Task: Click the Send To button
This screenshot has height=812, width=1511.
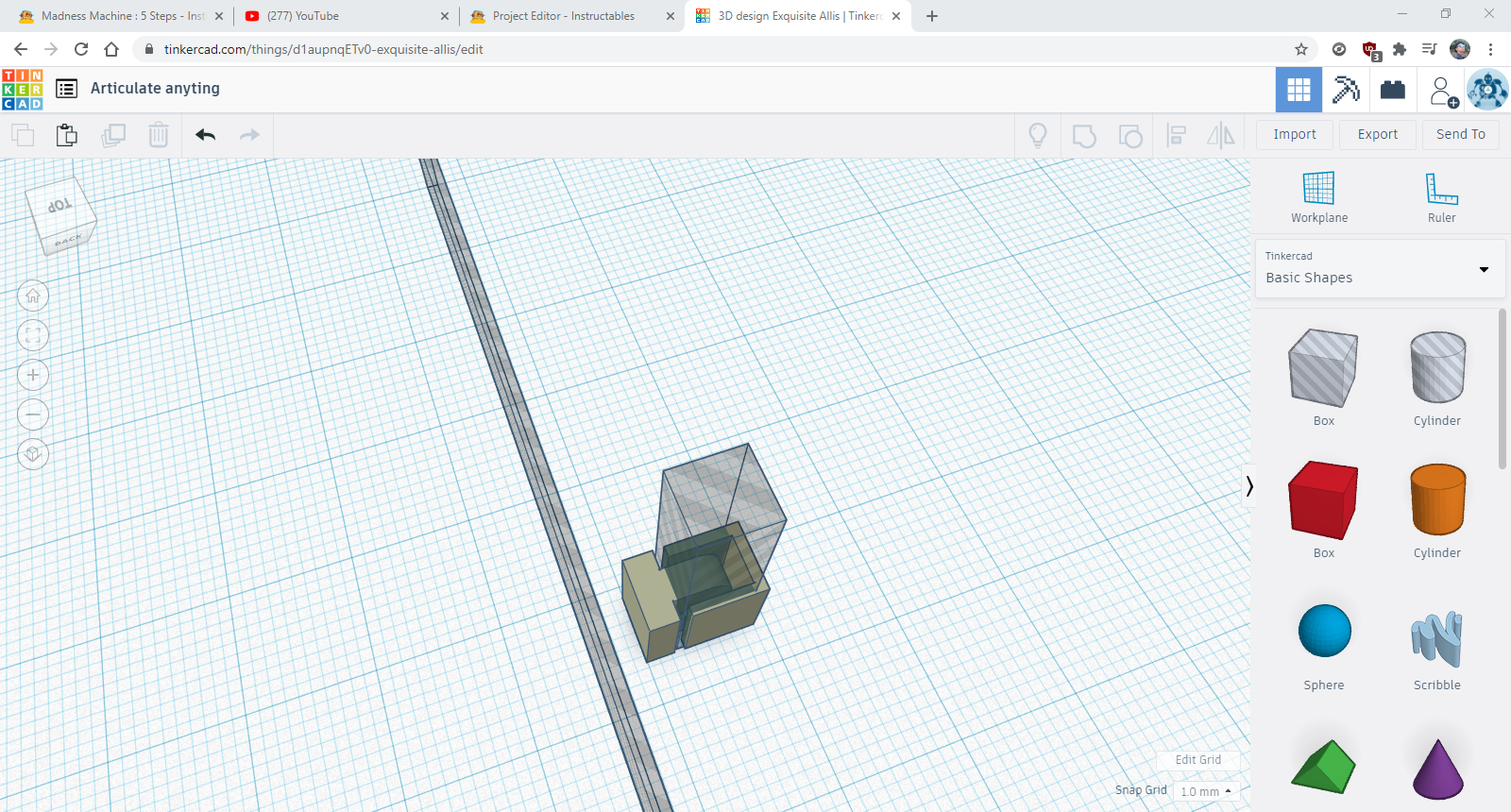Action: coord(1461,134)
